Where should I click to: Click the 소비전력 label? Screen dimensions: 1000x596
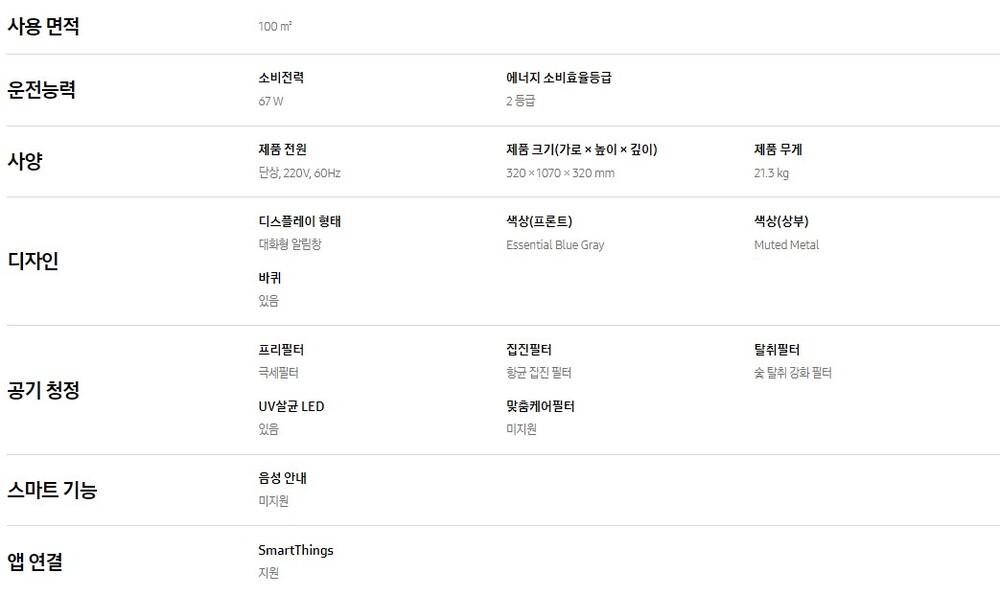pyautogui.click(x=281, y=78)
